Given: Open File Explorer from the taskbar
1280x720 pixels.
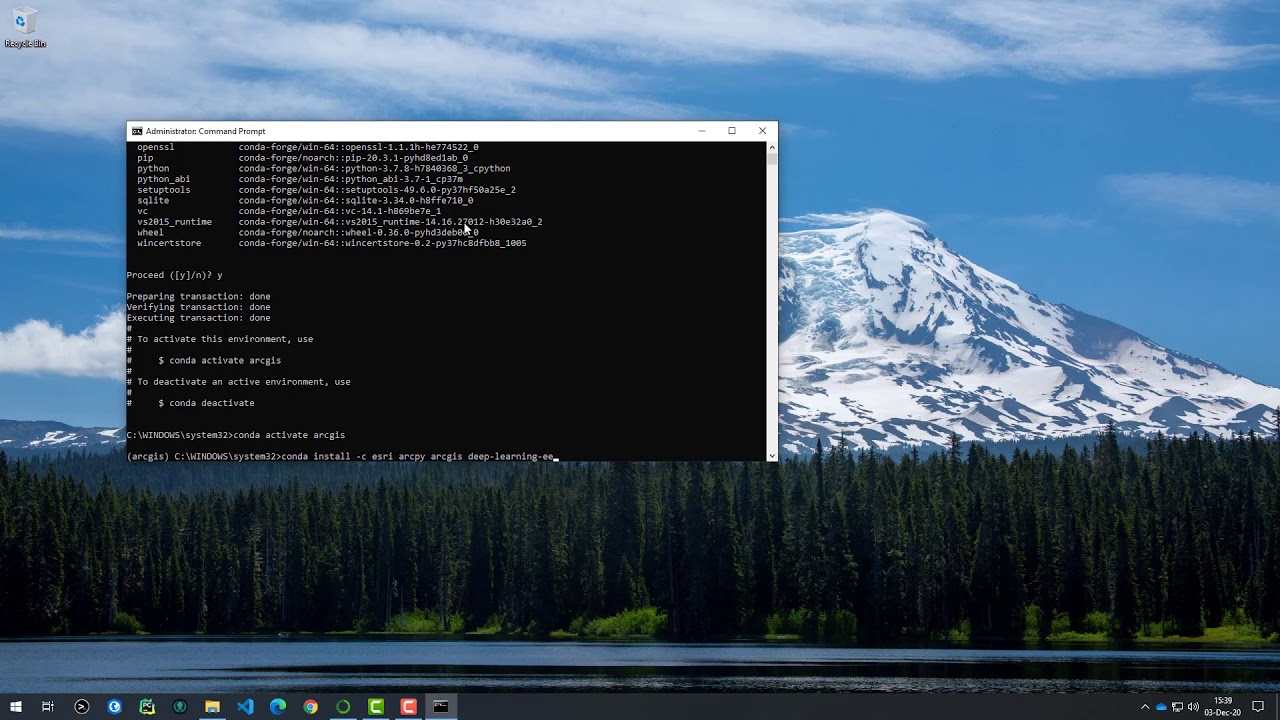Looking at the screenshot, I should 212,707.
